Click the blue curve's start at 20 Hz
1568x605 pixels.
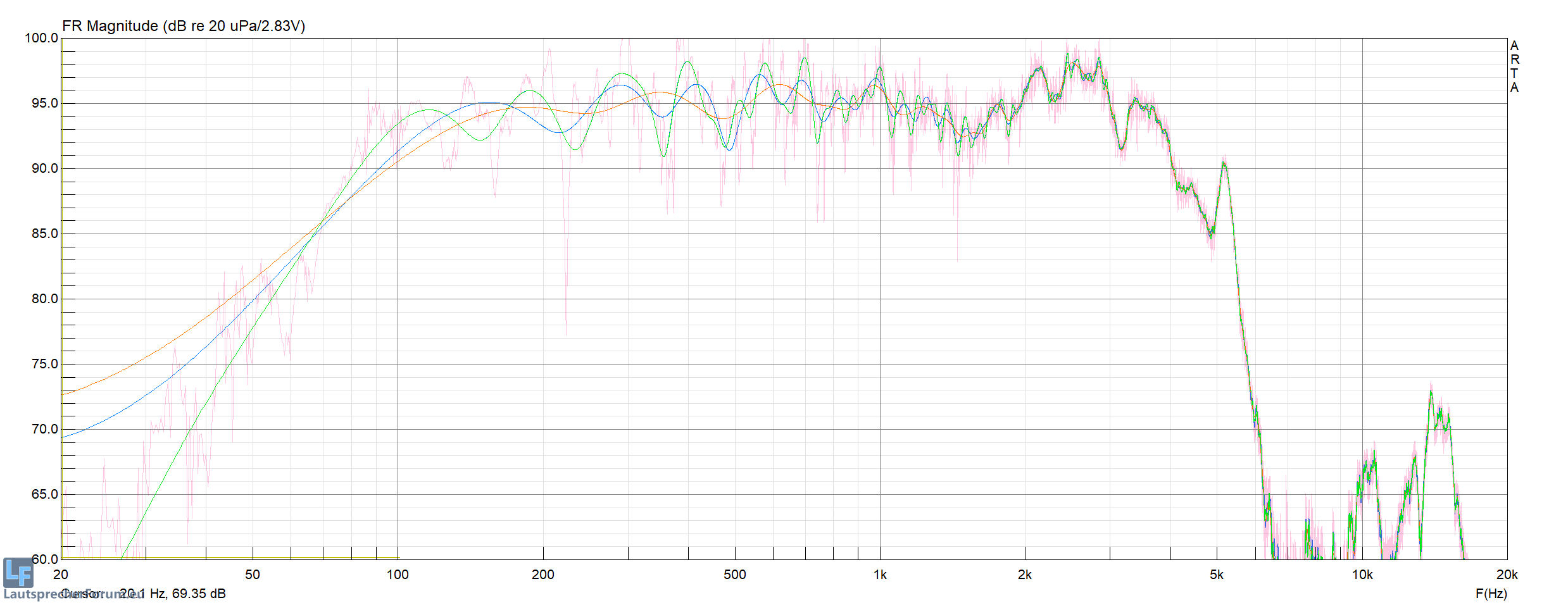point(63,437)
